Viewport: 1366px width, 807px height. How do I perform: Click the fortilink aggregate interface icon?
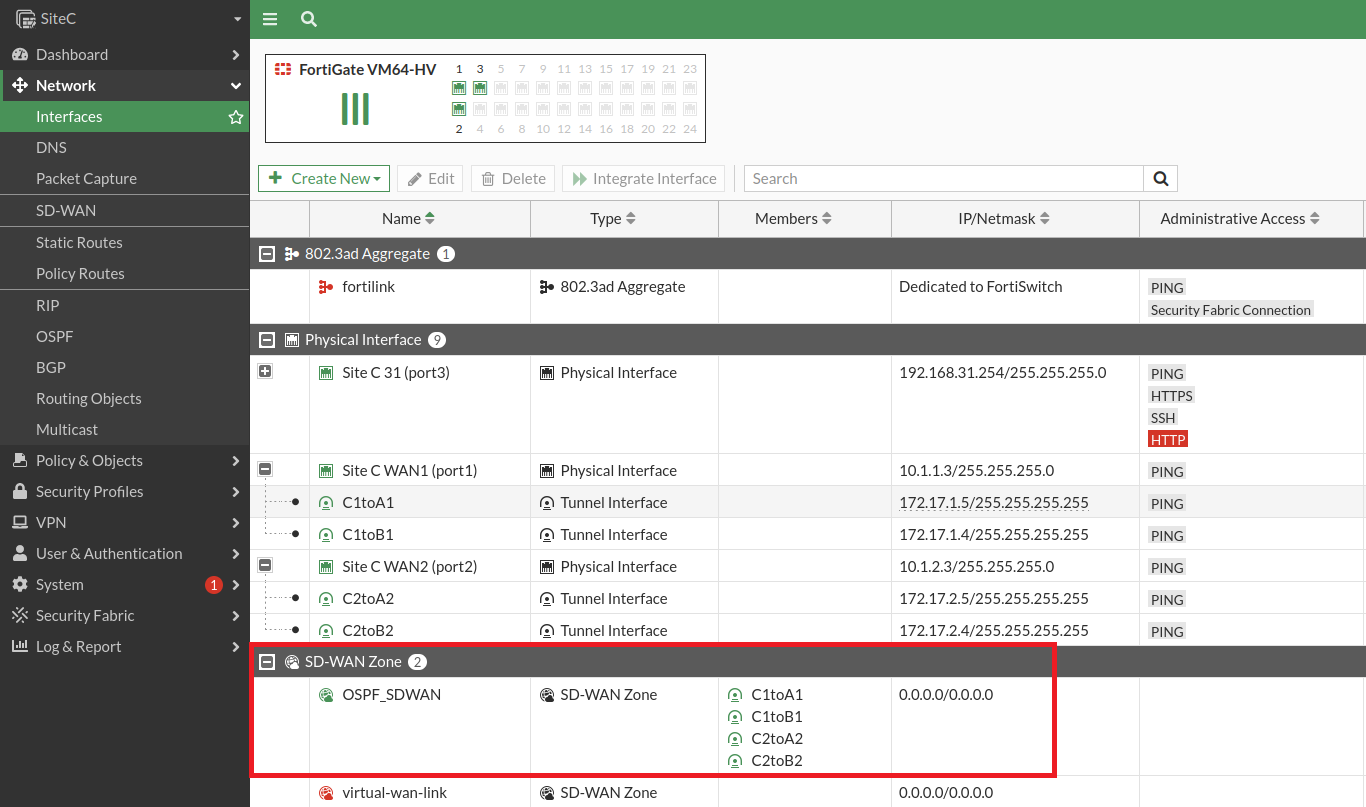point(326,287)
